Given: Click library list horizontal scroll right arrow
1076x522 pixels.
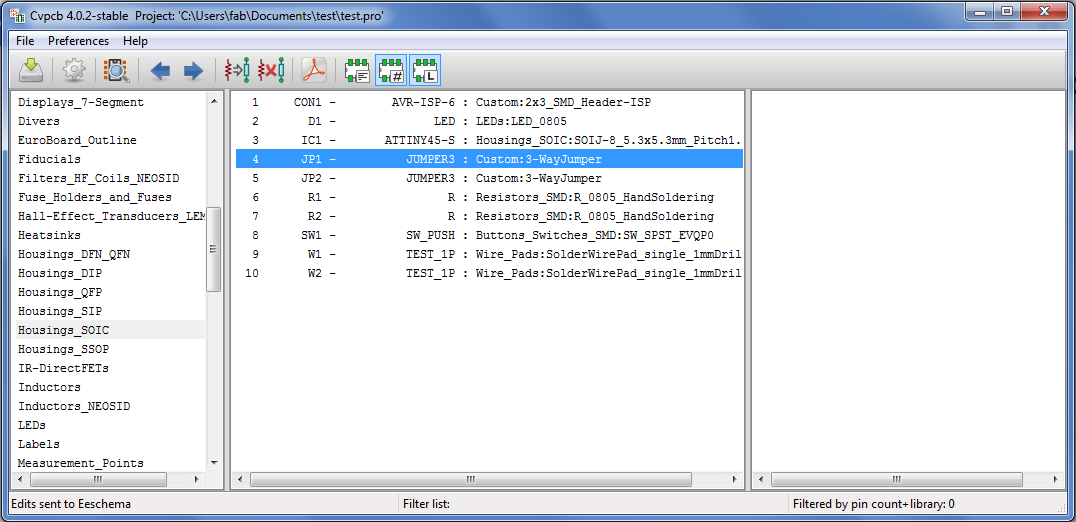Looking at the screenshot, I should [198, 479].
